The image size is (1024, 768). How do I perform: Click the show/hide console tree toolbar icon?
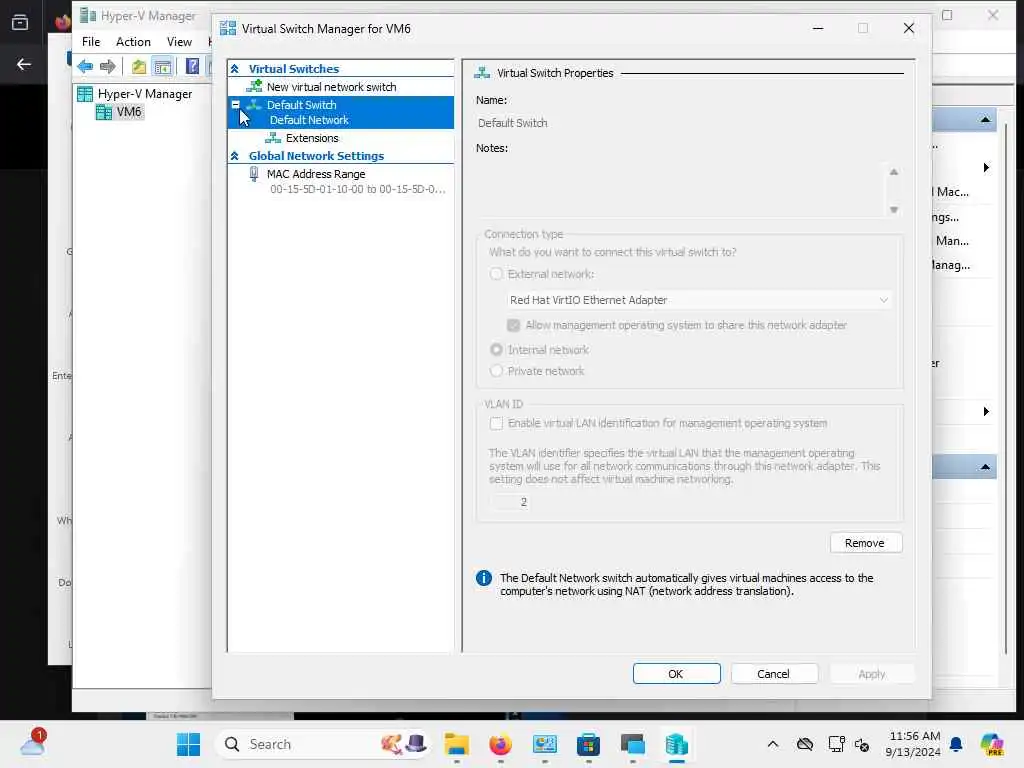pyautogui.click(x=162, y=66)
